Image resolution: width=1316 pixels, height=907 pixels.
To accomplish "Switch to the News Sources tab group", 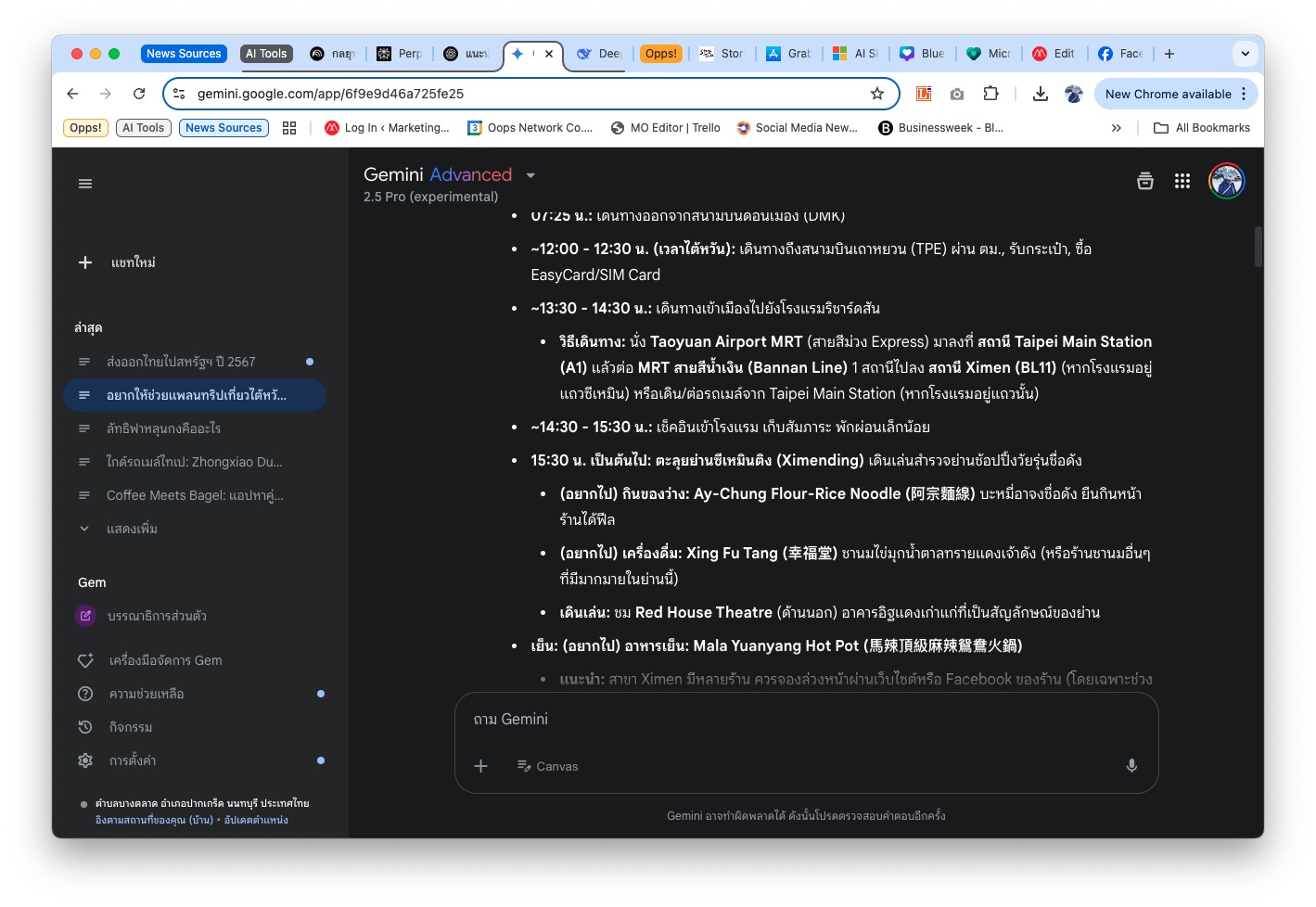I will tap(184, 54).
